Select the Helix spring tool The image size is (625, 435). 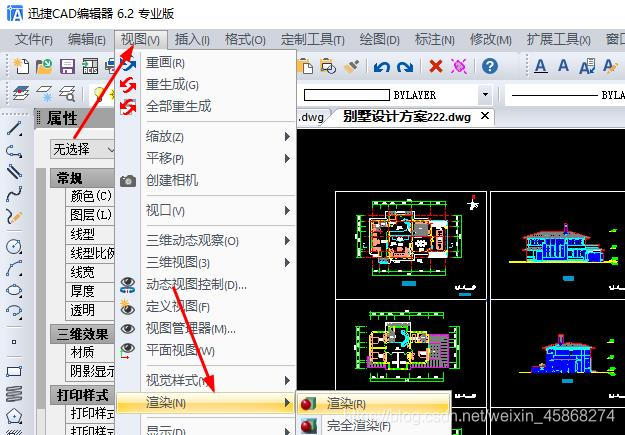click(14, 394)
